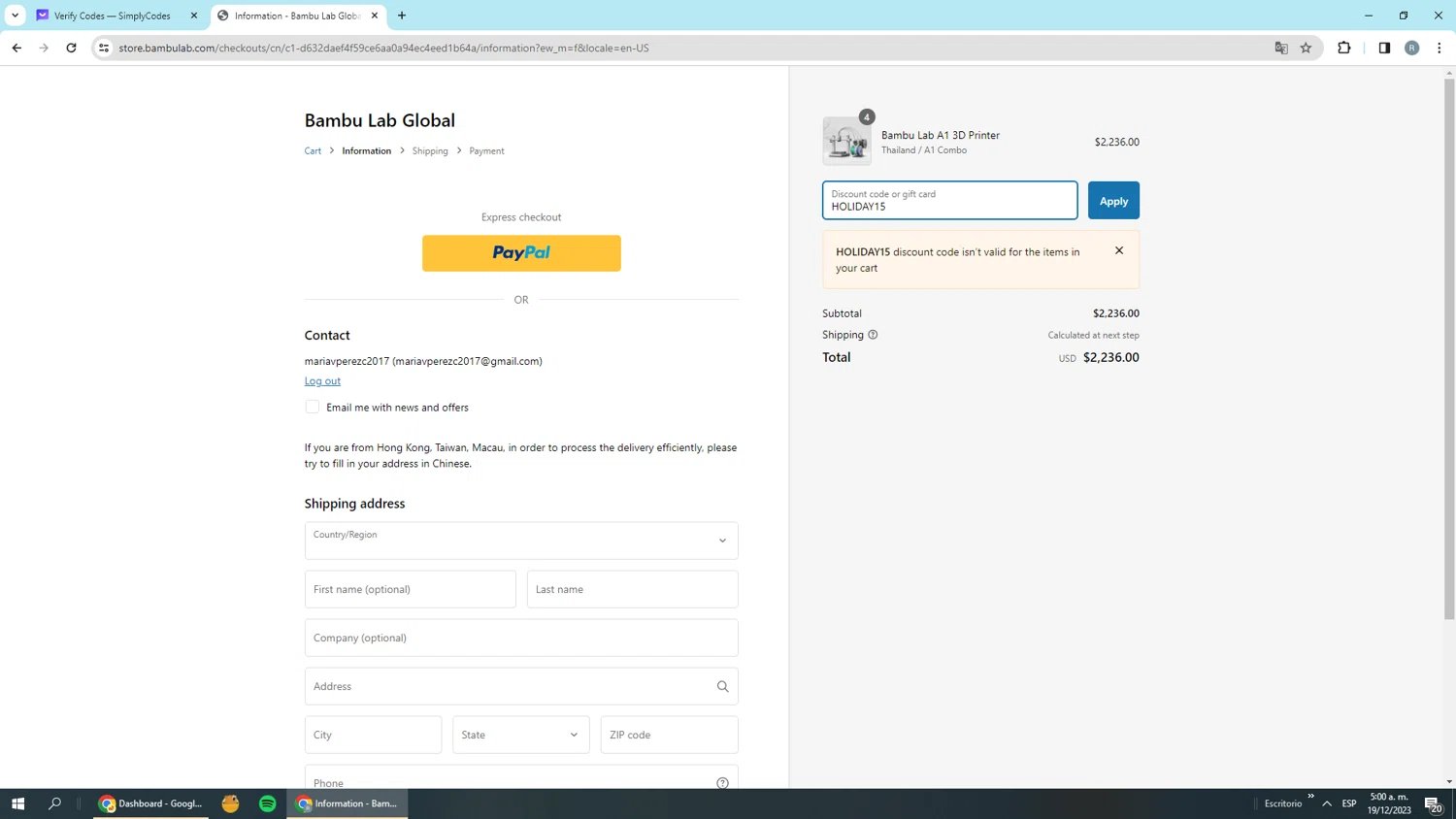
Task: Bookmark this page with the star icon
Action: [x=1307, y=48]
